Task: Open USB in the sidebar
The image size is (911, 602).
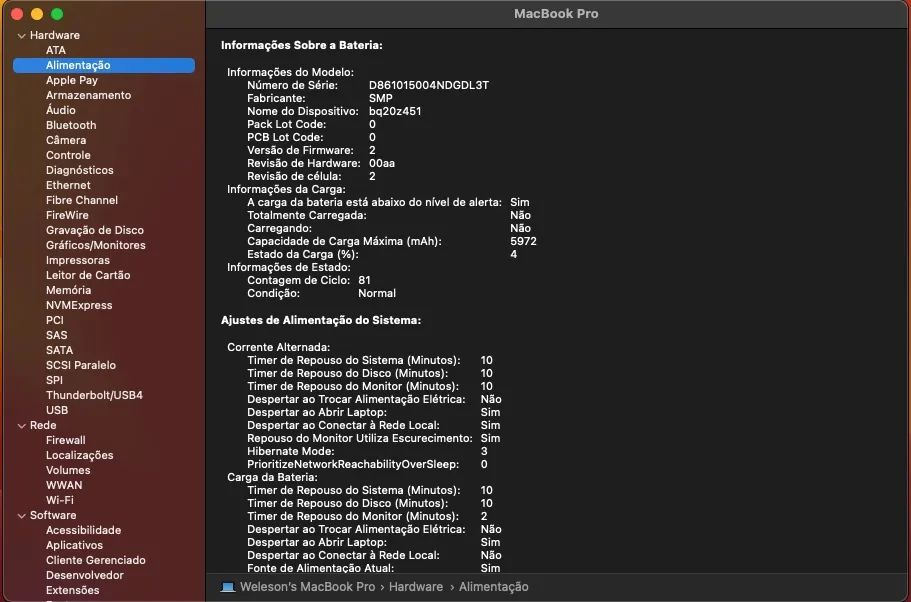Action: click(57, 410)
